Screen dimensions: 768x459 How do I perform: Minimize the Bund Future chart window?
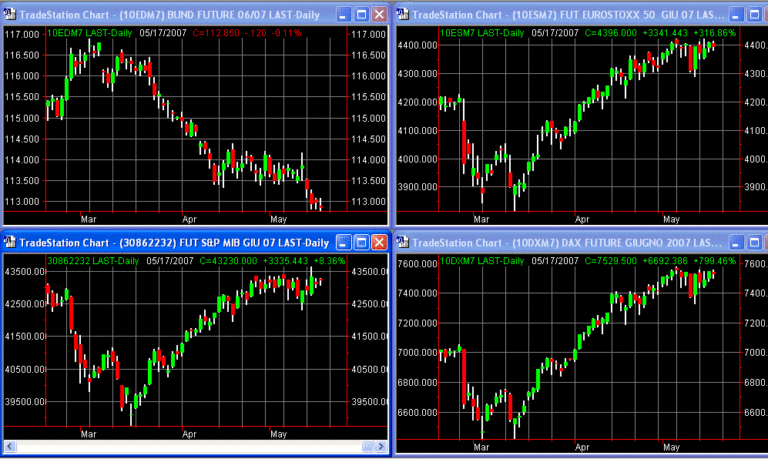click(x=342, y=15)
